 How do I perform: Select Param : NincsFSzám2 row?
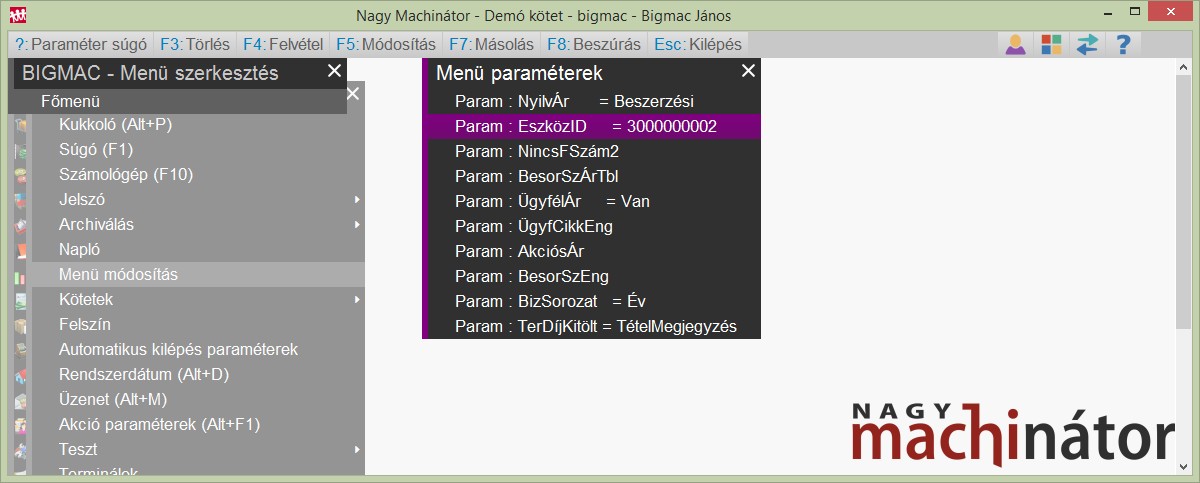(594, 151)
